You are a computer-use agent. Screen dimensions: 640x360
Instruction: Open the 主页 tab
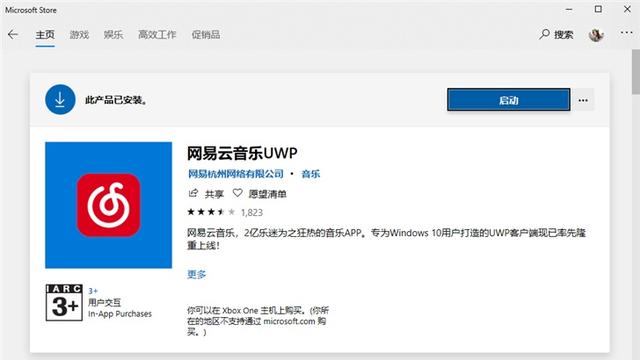coord(45,35)
